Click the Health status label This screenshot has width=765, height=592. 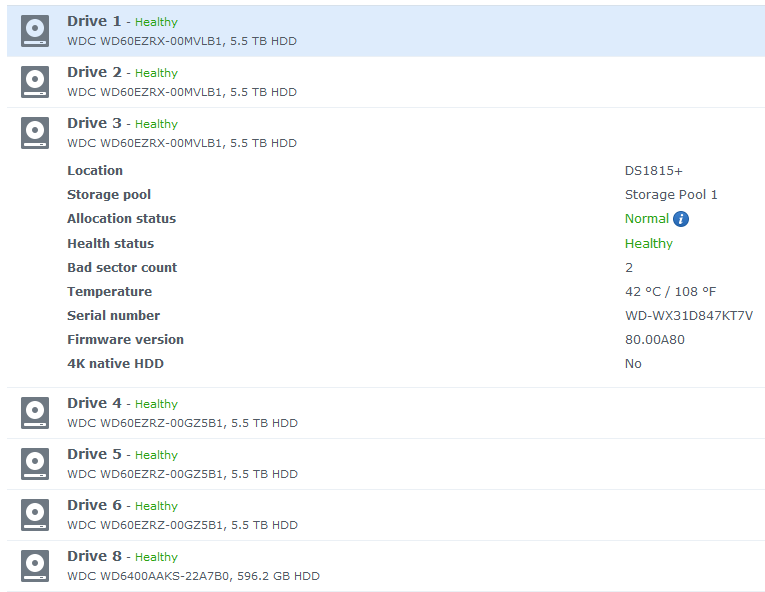[x=111, y=244]
